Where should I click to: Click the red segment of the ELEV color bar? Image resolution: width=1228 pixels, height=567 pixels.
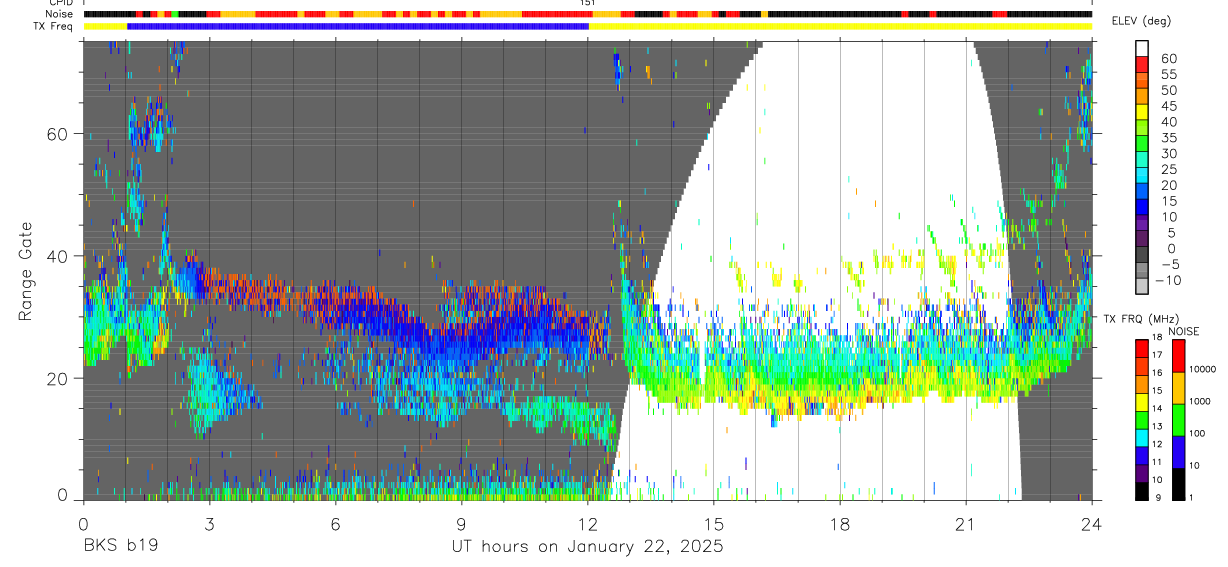click(x=1142, y=61)
